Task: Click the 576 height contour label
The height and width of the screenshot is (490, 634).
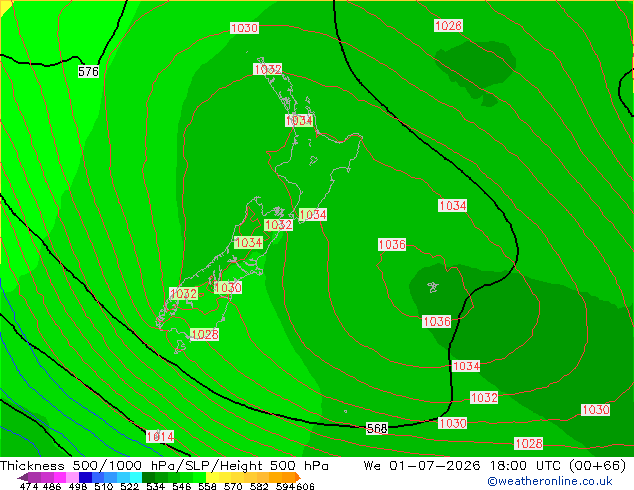Action: pyautogui.click(x=88, y=72)
